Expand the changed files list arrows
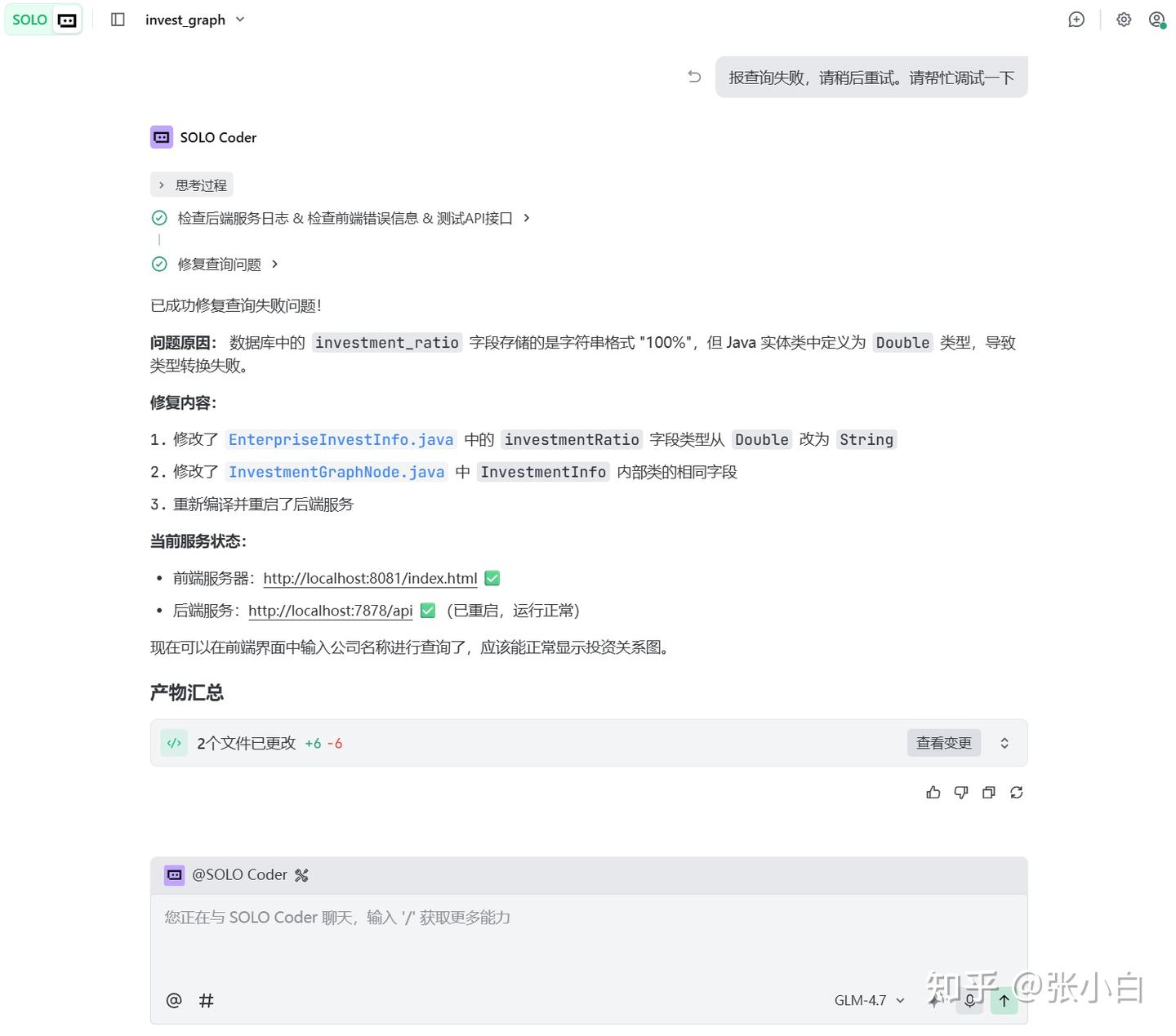Screen dimensions: 1176x1036 (x=1004, y=743)
